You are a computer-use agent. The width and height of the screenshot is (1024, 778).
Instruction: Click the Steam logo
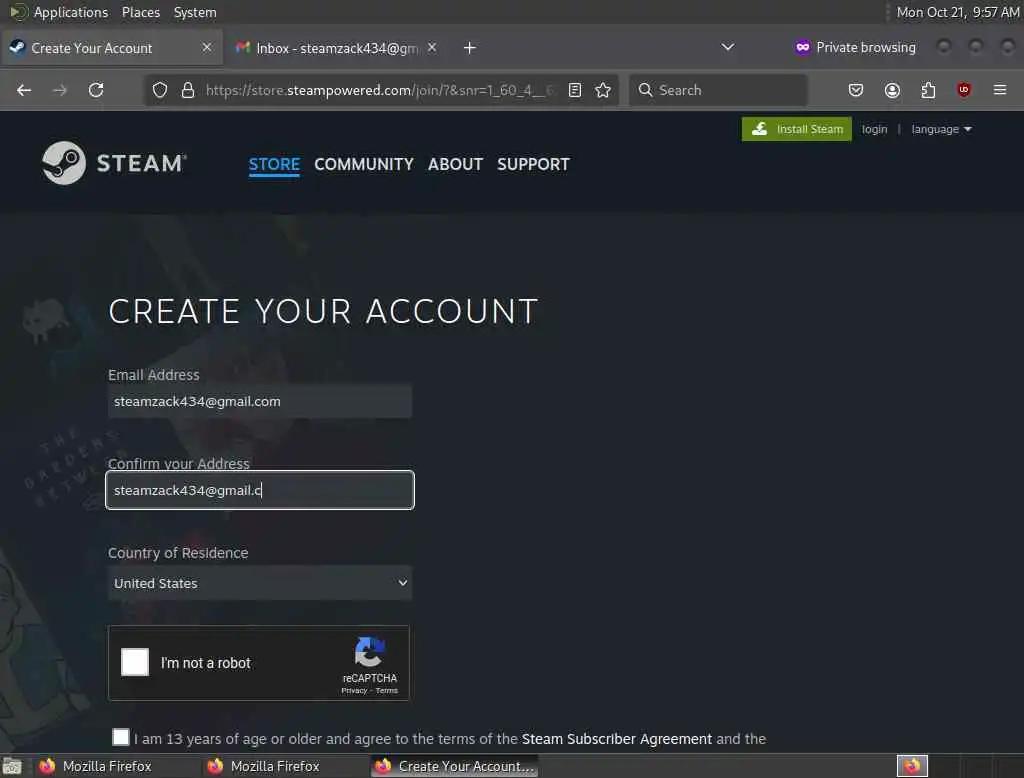114,163
